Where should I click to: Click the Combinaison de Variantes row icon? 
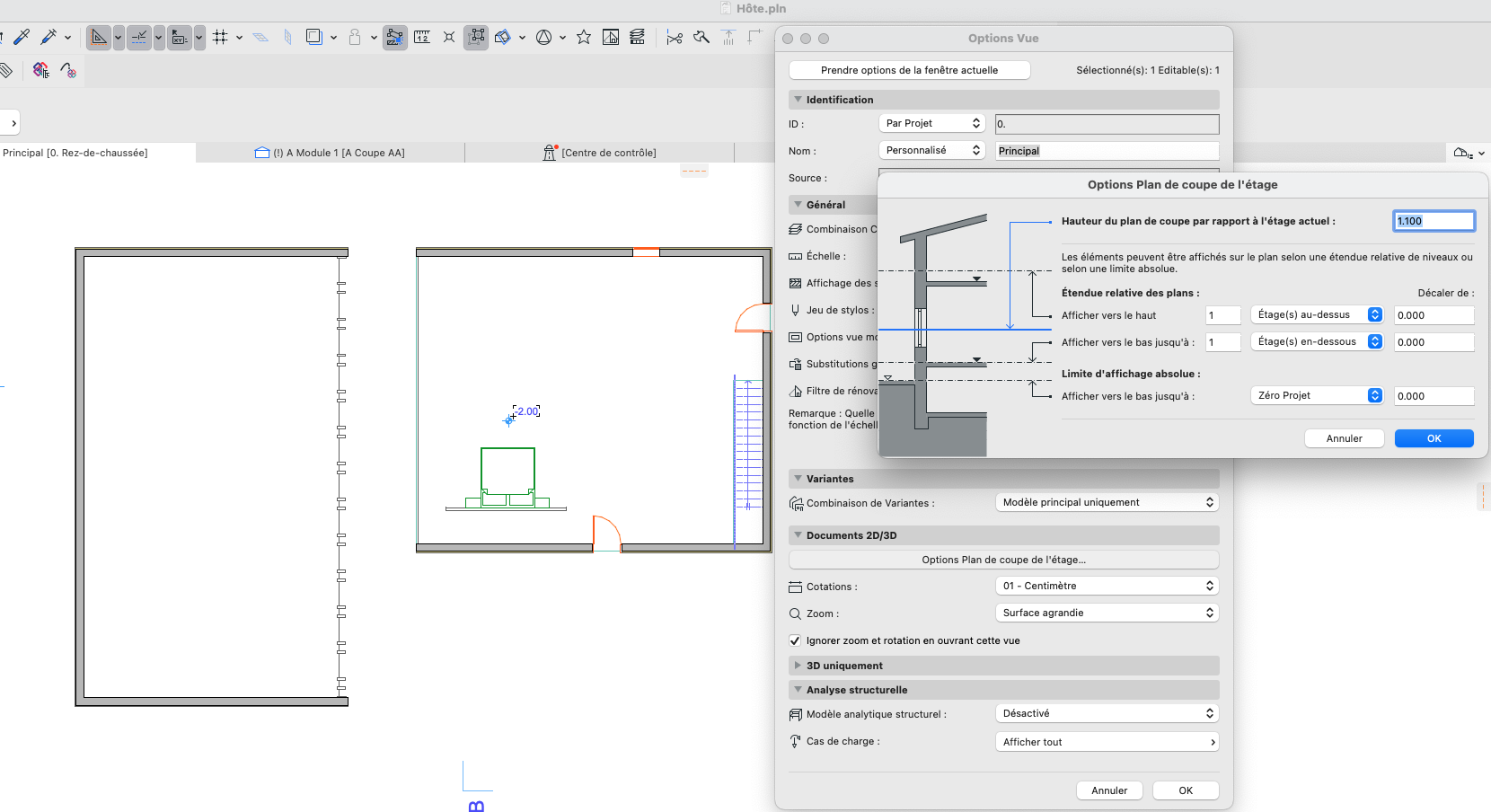796,504
